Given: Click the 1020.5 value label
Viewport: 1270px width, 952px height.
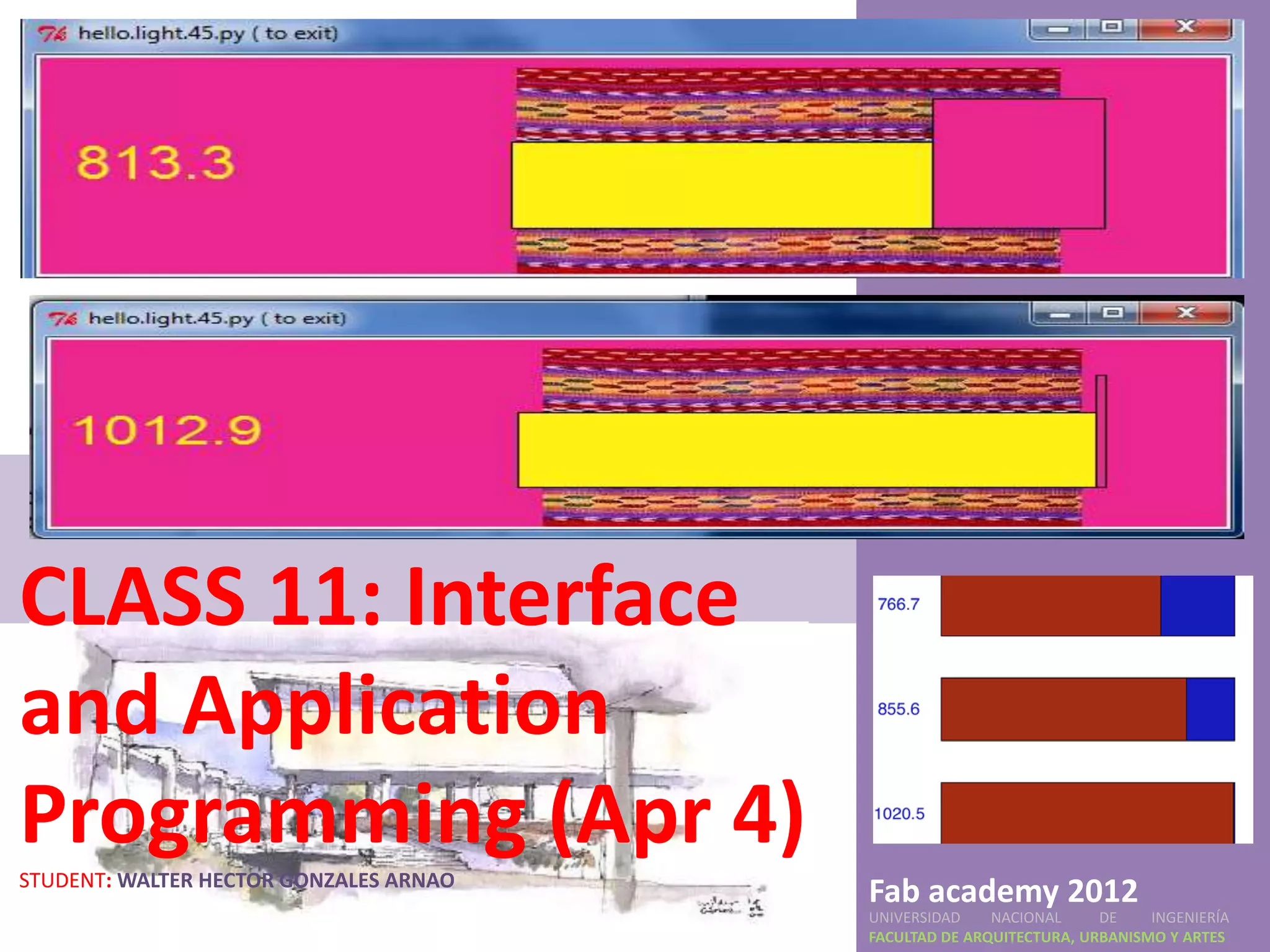Looking at the screenshot, I should 899,813.
